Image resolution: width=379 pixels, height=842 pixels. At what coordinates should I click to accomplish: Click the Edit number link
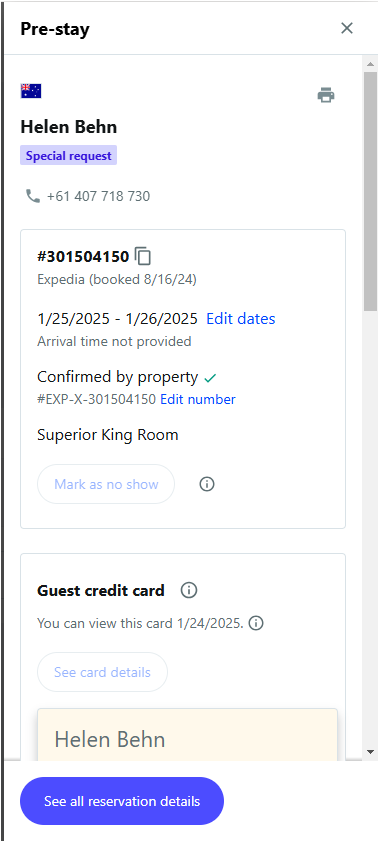click(x=198, y=399)
